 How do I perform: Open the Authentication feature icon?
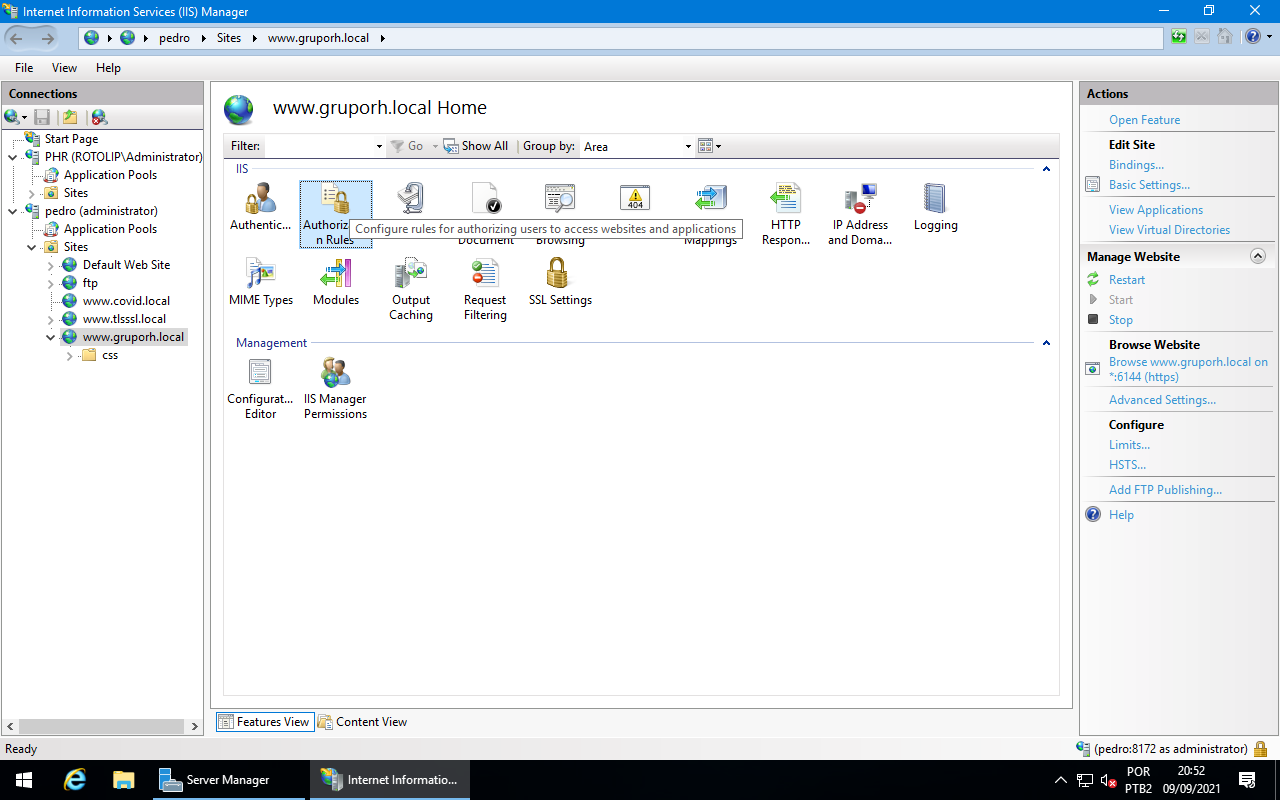tap(260, 200)
